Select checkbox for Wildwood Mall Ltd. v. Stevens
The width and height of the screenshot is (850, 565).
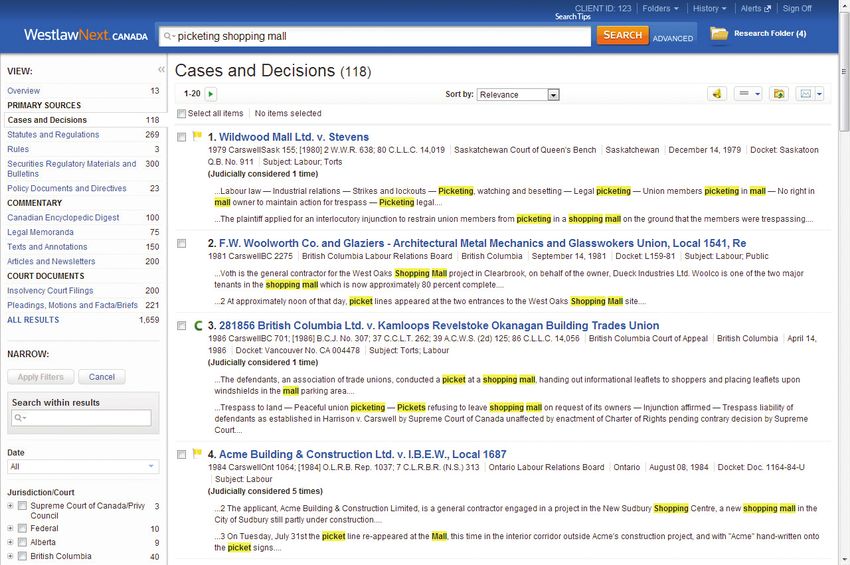(182, 137)
